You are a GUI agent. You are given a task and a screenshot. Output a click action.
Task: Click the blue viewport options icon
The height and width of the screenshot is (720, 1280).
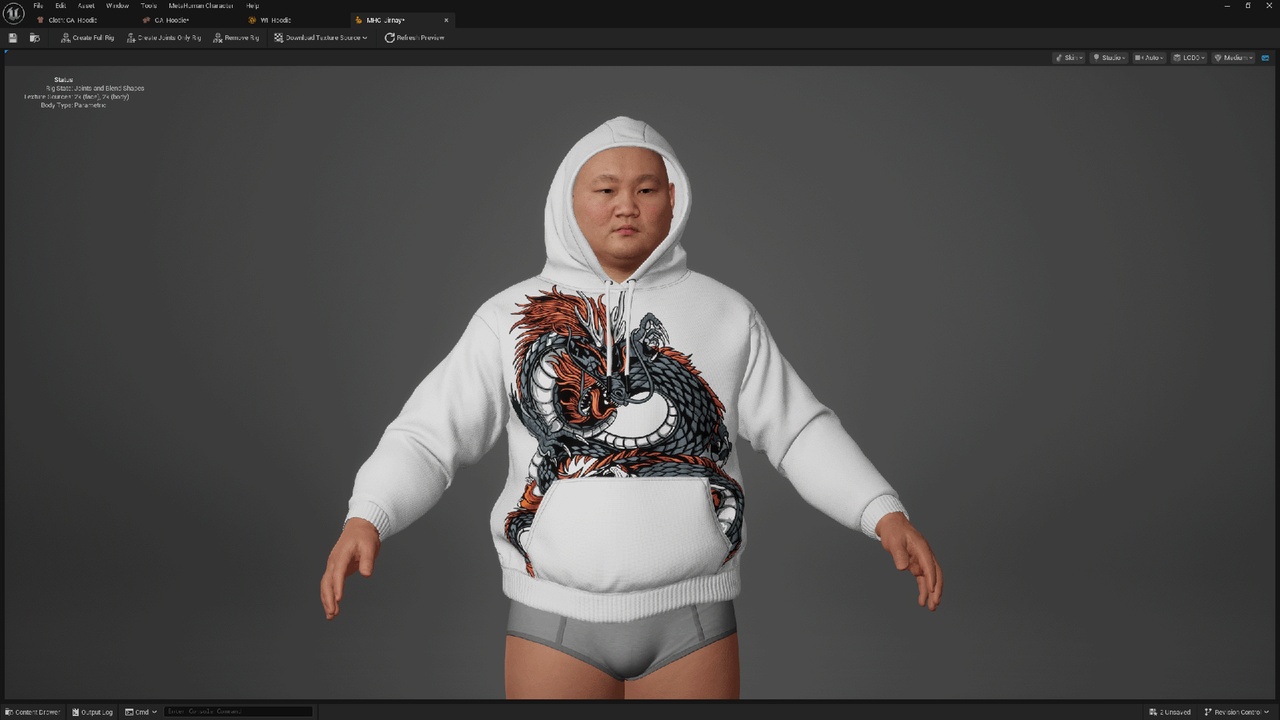1265,58
